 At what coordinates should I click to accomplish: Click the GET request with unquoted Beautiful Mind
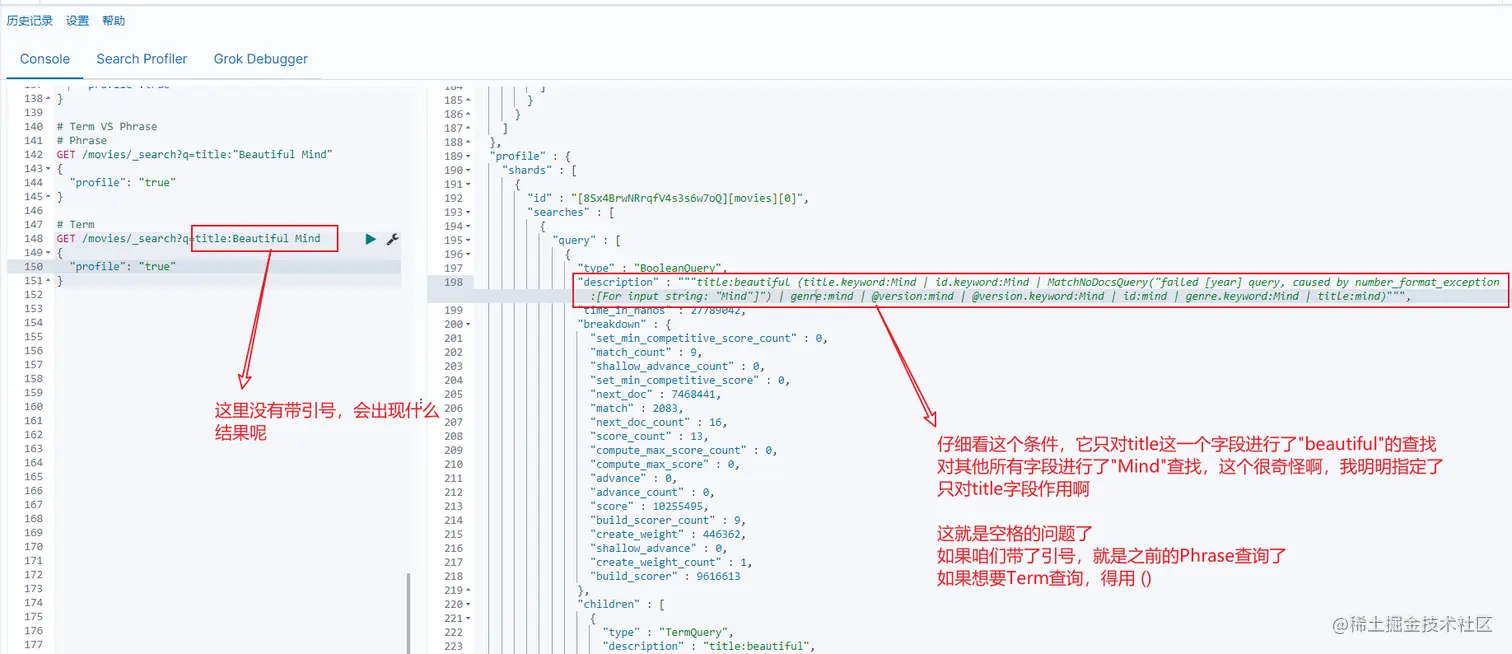188,239
